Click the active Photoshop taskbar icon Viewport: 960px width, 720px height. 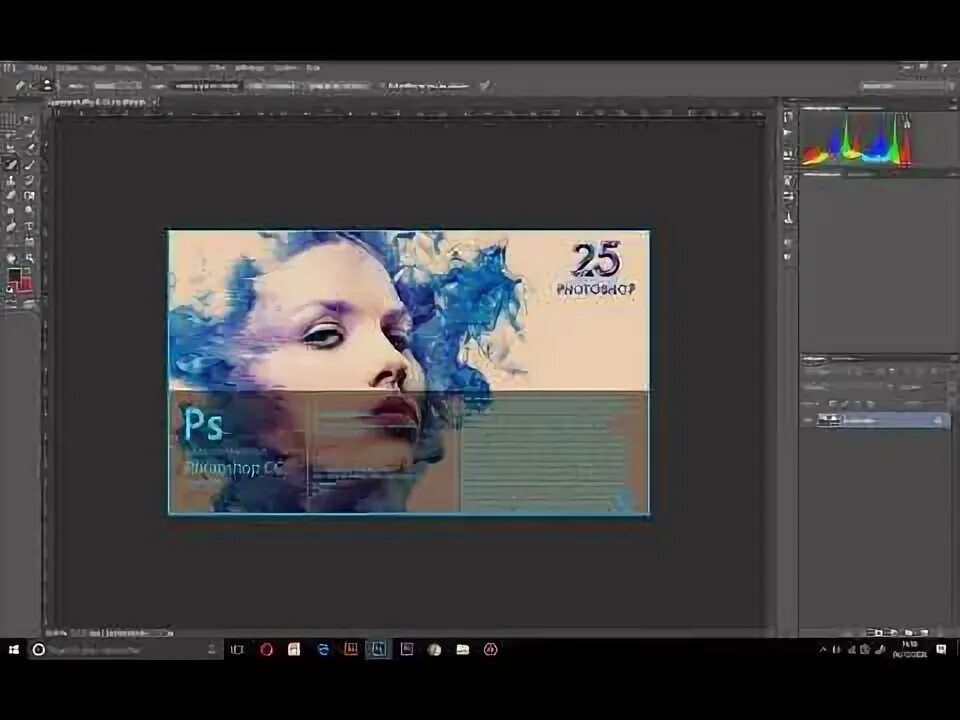tap(378, 649)
